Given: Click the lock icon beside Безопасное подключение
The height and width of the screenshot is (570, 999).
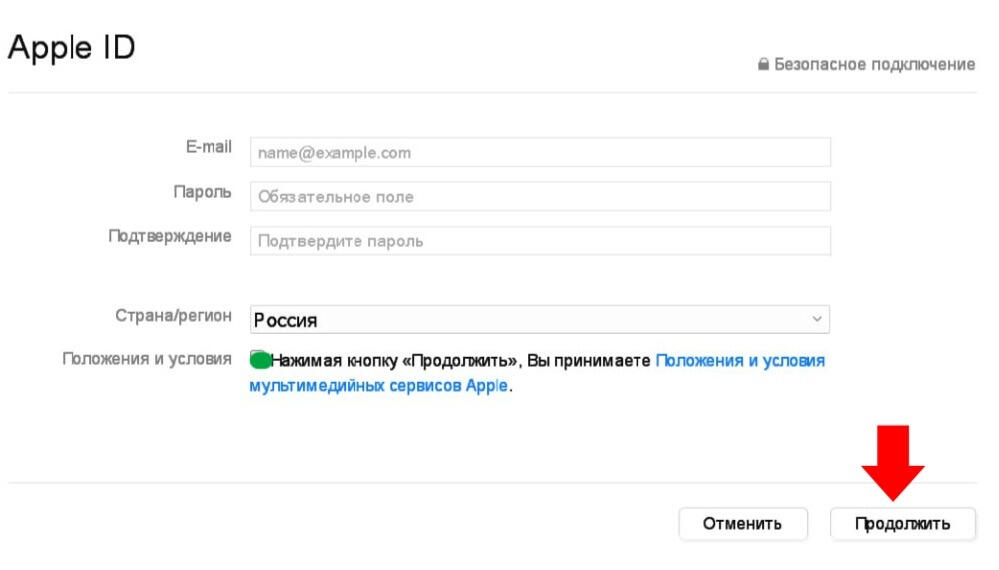Looking at the screenshot, I should [764, 65].
